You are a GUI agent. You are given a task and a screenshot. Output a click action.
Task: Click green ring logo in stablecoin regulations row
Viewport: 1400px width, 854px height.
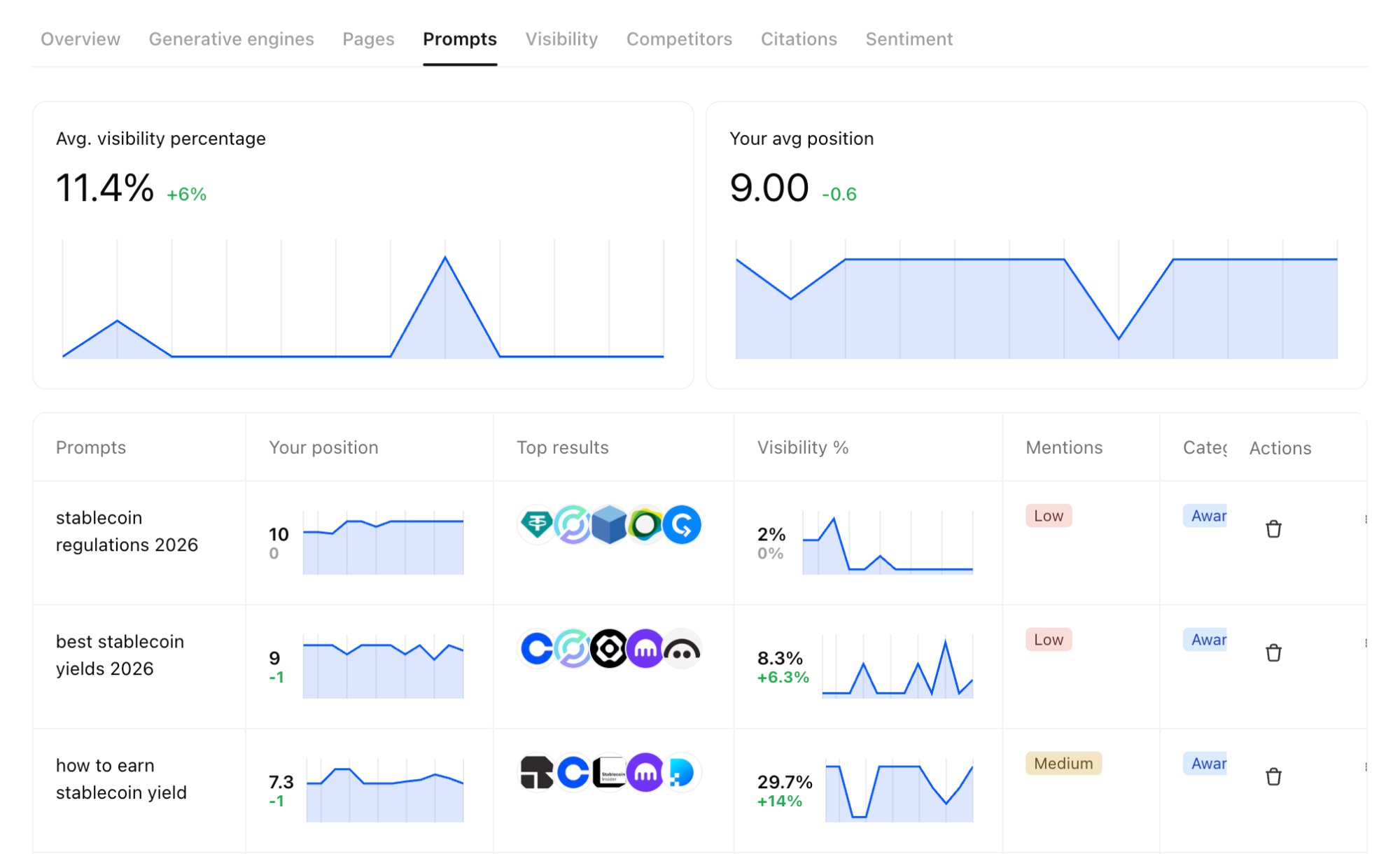pos(645,524)
